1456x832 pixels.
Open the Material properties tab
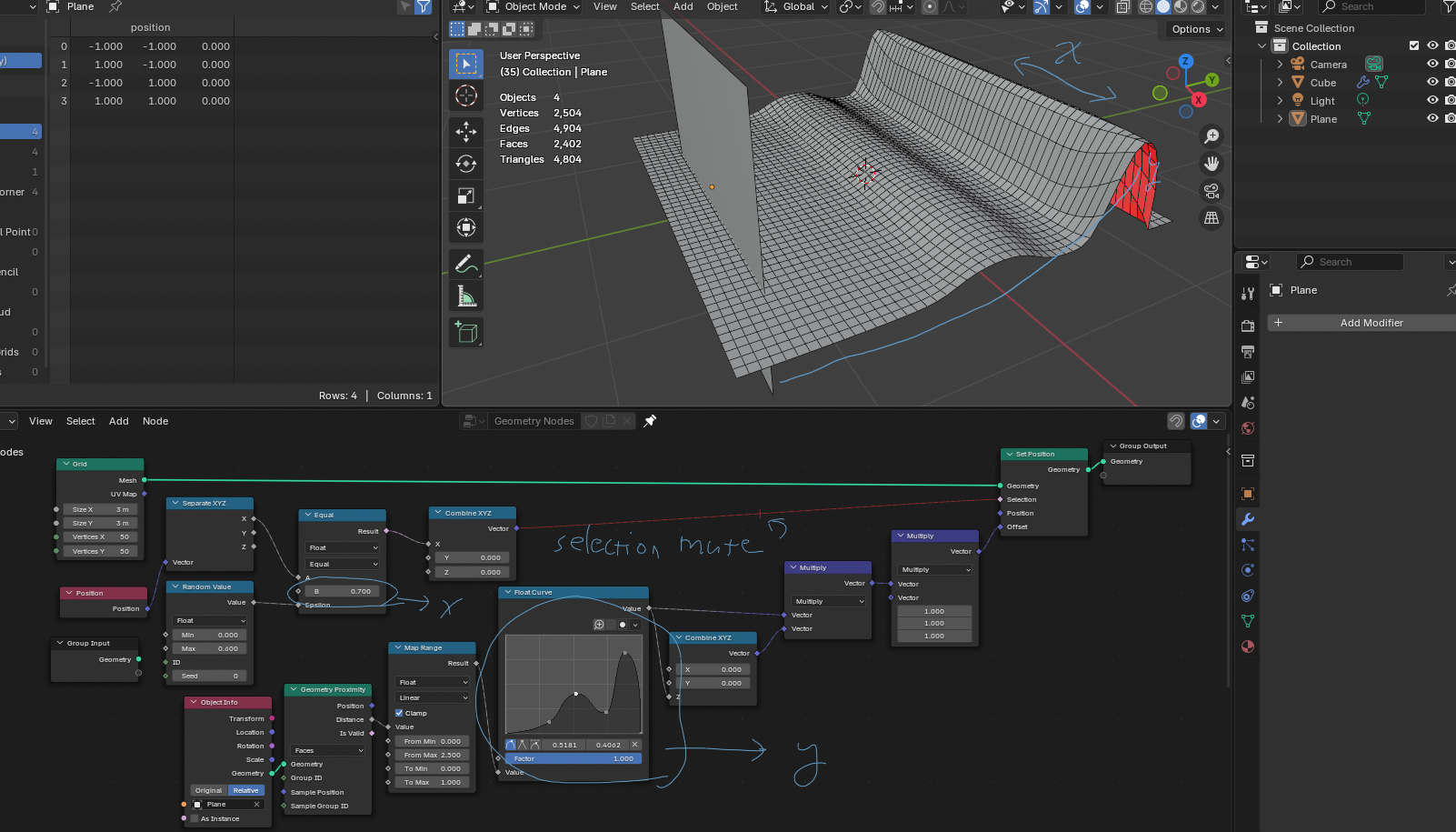(x=1248, y=647)
